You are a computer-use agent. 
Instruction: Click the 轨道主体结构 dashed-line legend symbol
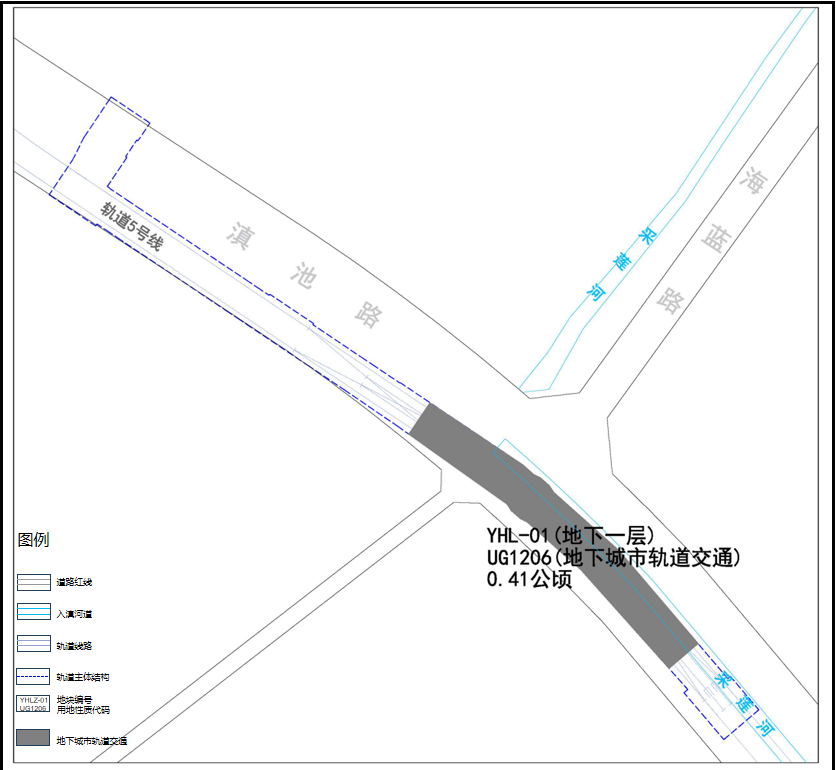[33, 676]
